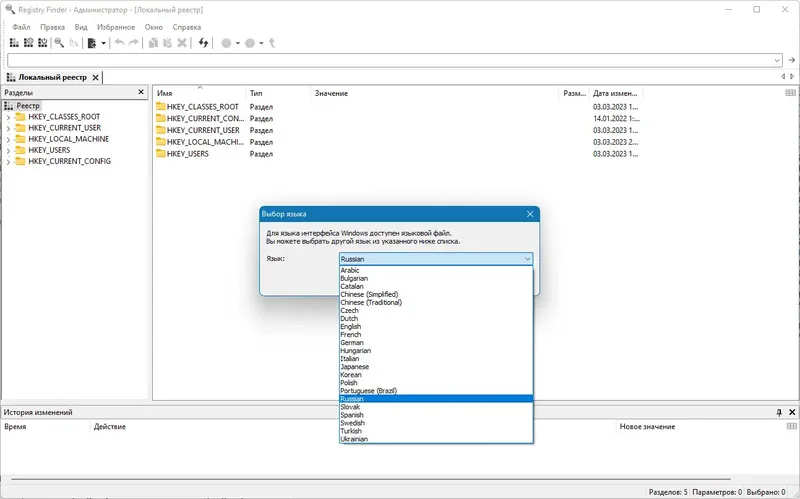The width and height of the screenshot is (800, 499).
Task: Click the Open offline registry toolbar icon
Action: click(43, 43)
